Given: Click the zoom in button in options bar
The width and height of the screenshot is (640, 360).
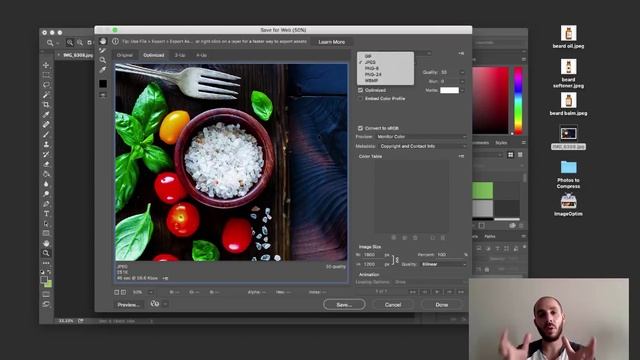Looking at the screenshot, I should tap(70, 42).
